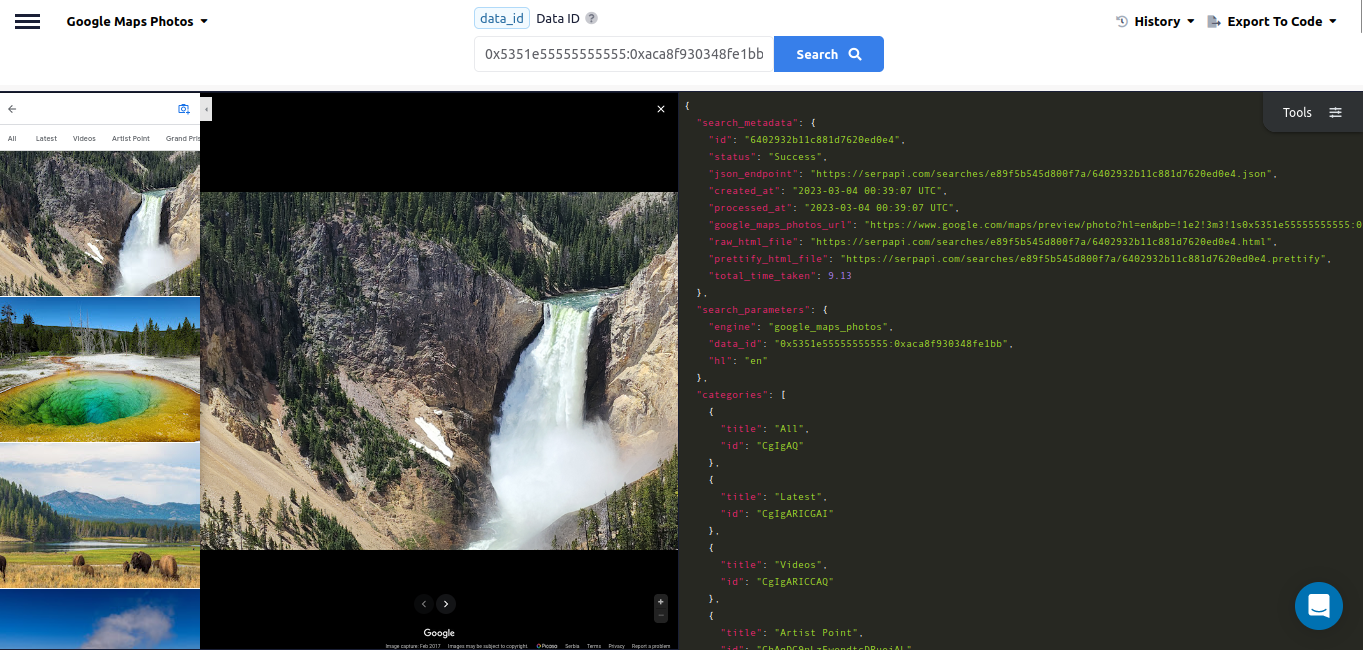This screenshot has width=1363, height=650.
Task: Click the hl value "en"
Action: click(755, 361)
